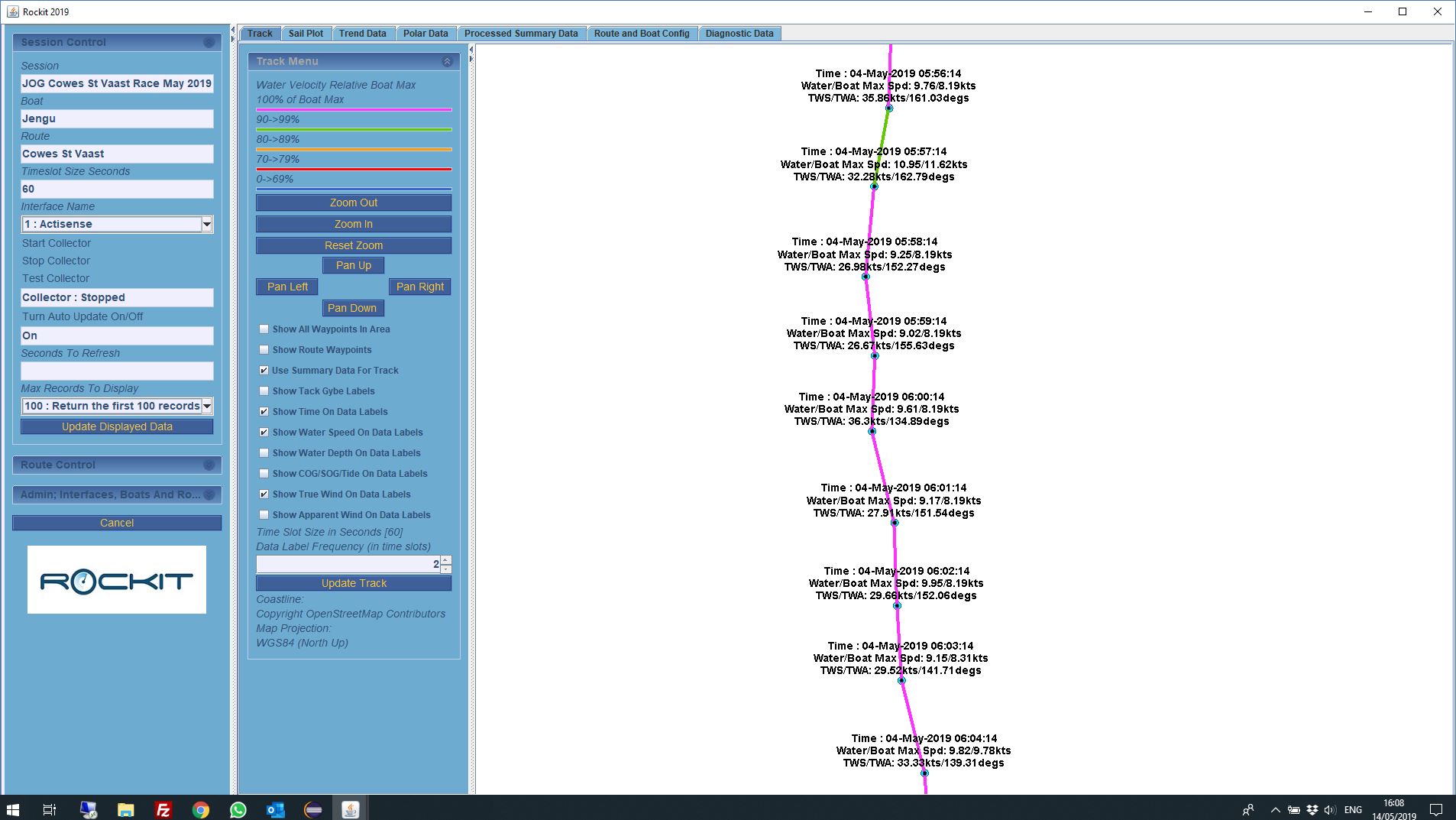Screen dimensions: 1456x820
Task: Expand the Route Control panel icon
Action: coord(209,465)
